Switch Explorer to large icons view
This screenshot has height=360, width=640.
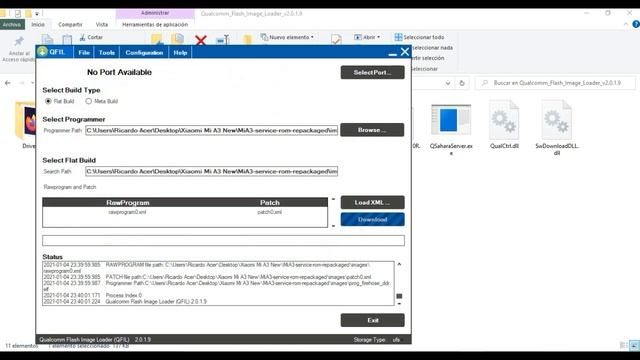pyautogui.click(x=634, y=345)
